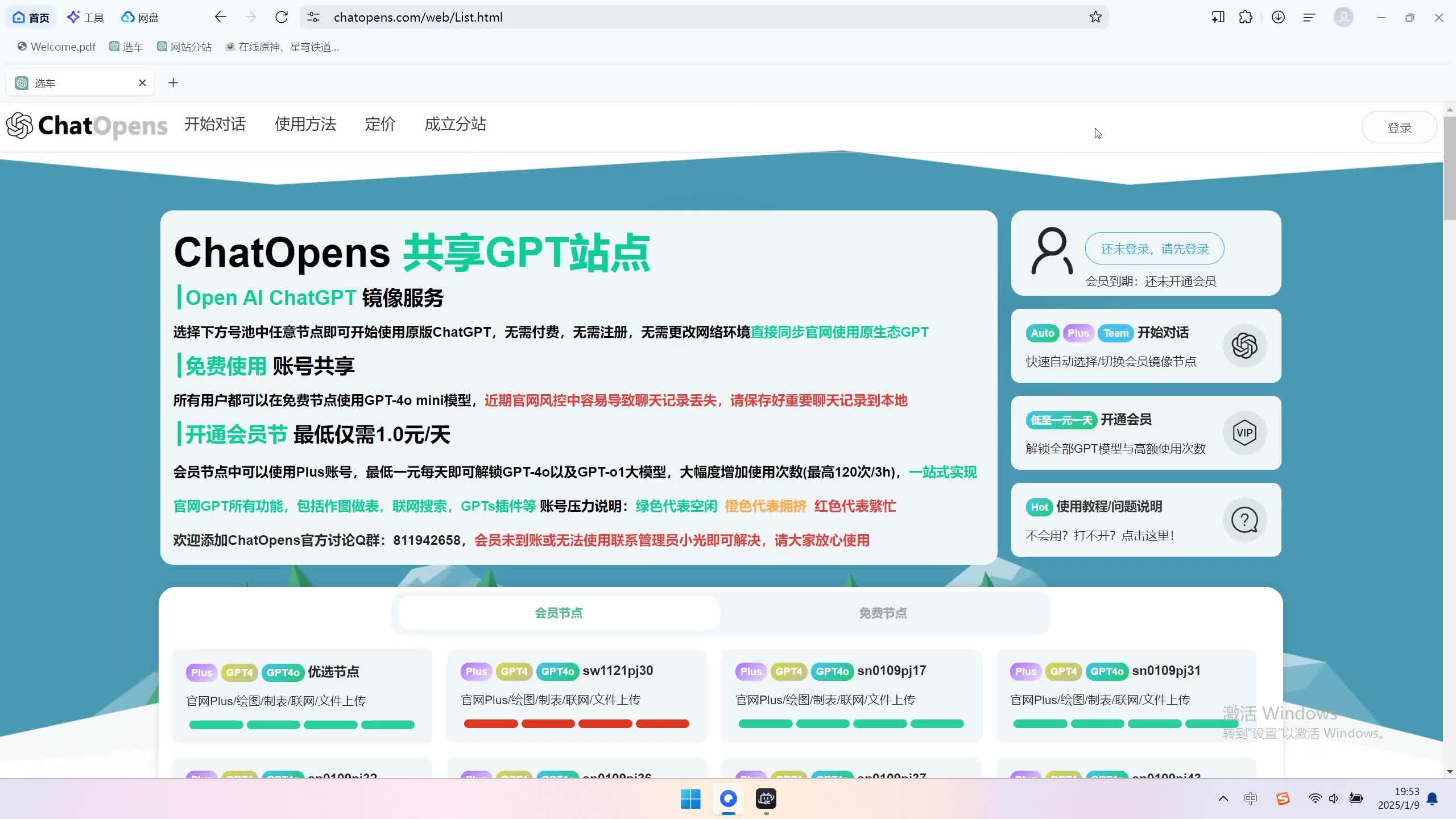Click the ChatOpens logo in header

(x=87, y=126)
